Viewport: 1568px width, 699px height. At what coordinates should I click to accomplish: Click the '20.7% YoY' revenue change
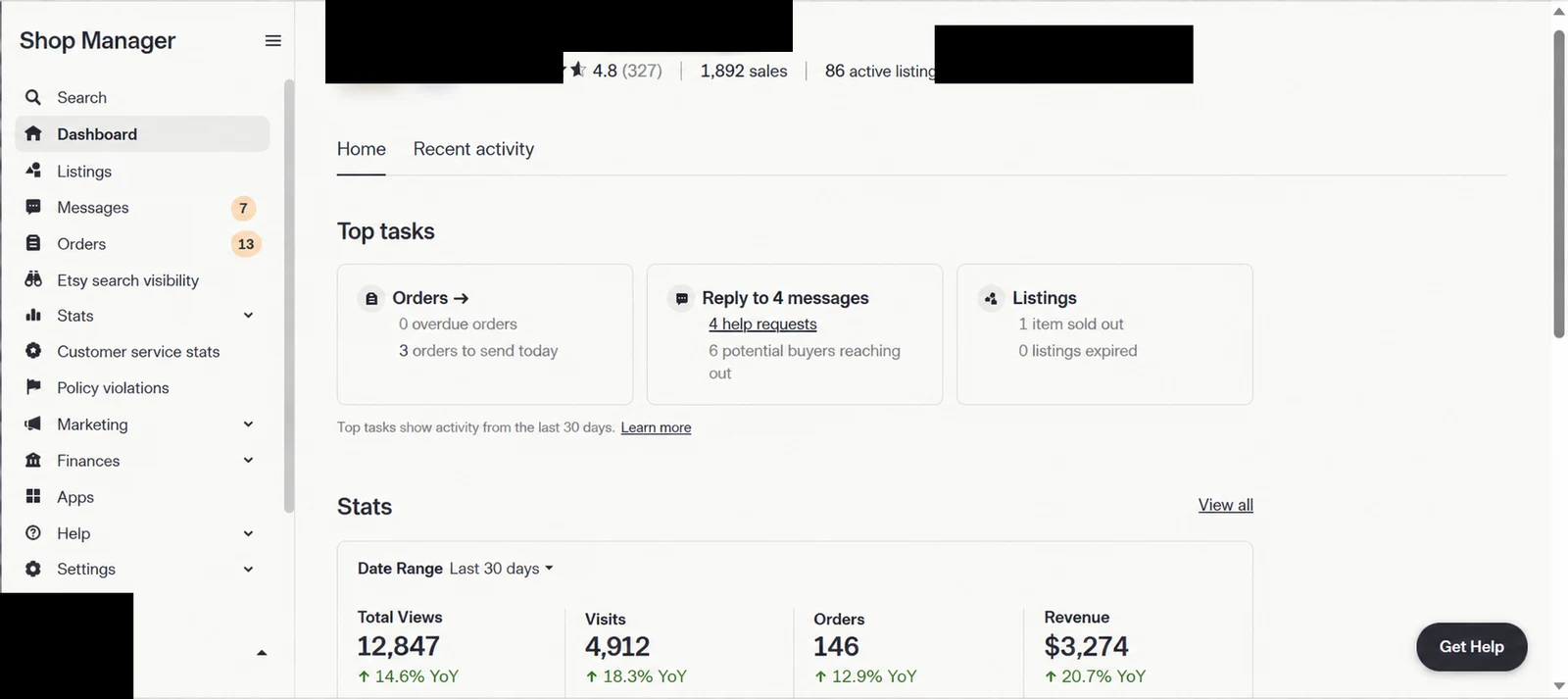pos(1095,676)
